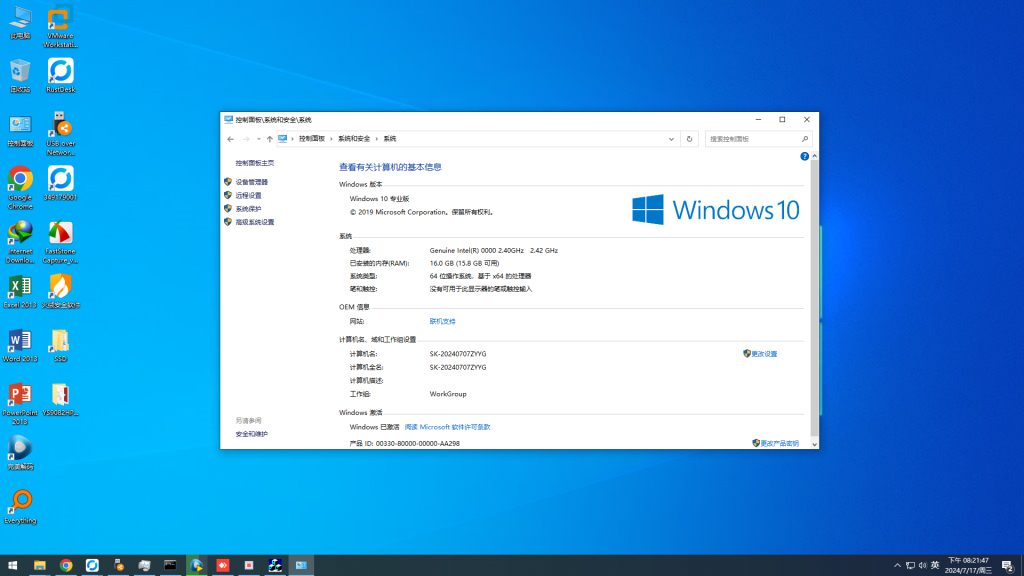Image resolution: width=1024 pixels, height=576 pixels.
Task: Select 系统和安全 breadcrumb in address bar
Action: pos(354,139)
